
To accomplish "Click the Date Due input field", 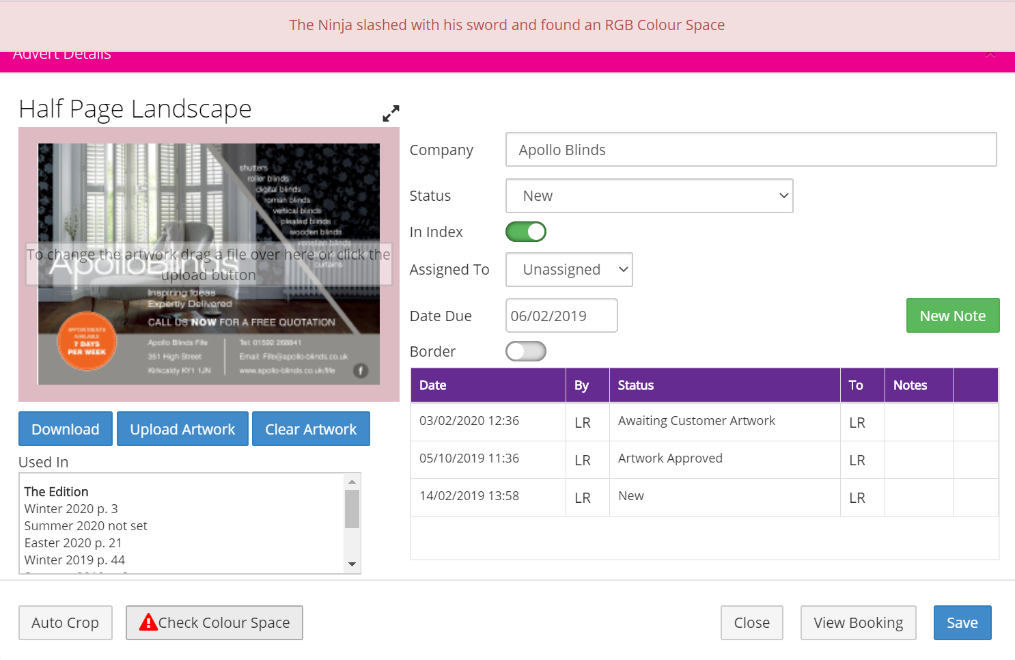I will click(561, 316).
